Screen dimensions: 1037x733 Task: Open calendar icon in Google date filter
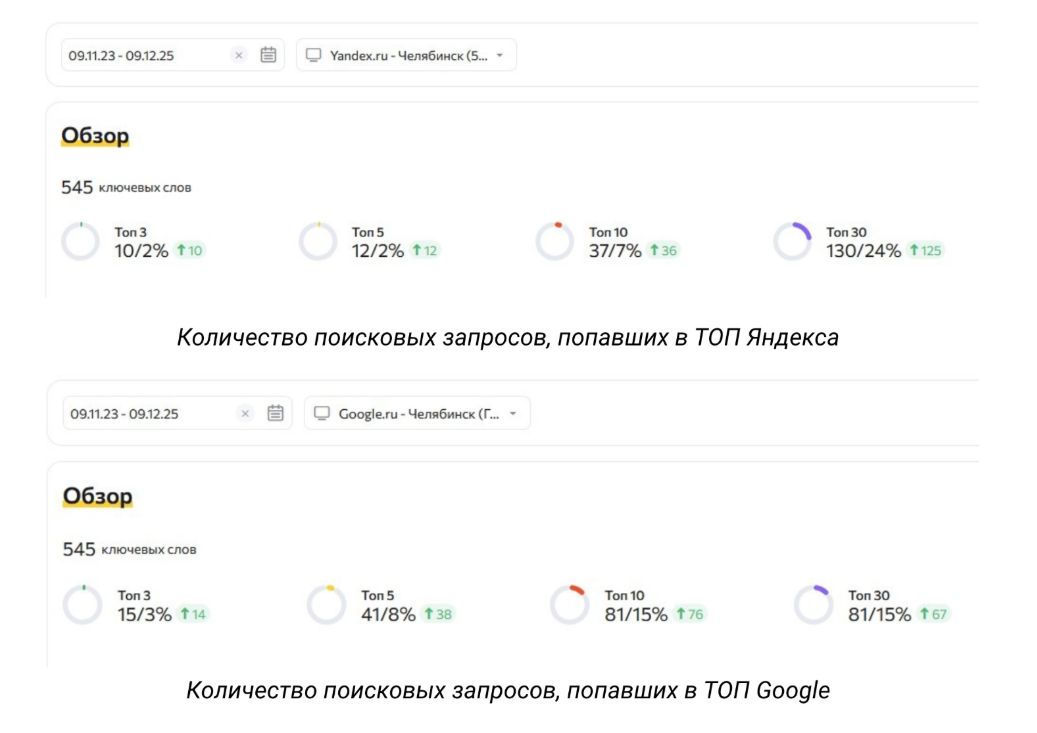tap(275, 413)
